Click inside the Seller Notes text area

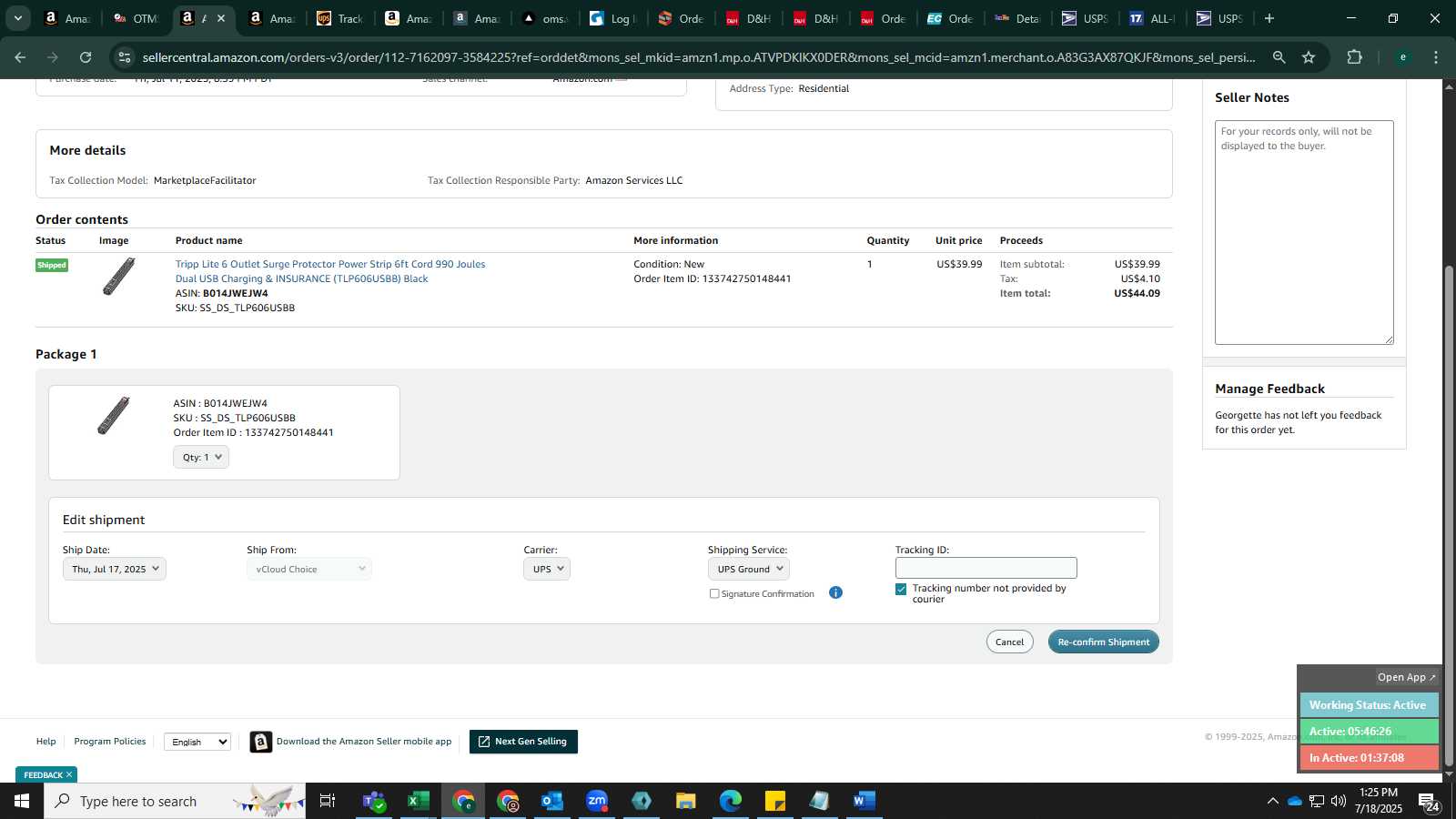1304,232
